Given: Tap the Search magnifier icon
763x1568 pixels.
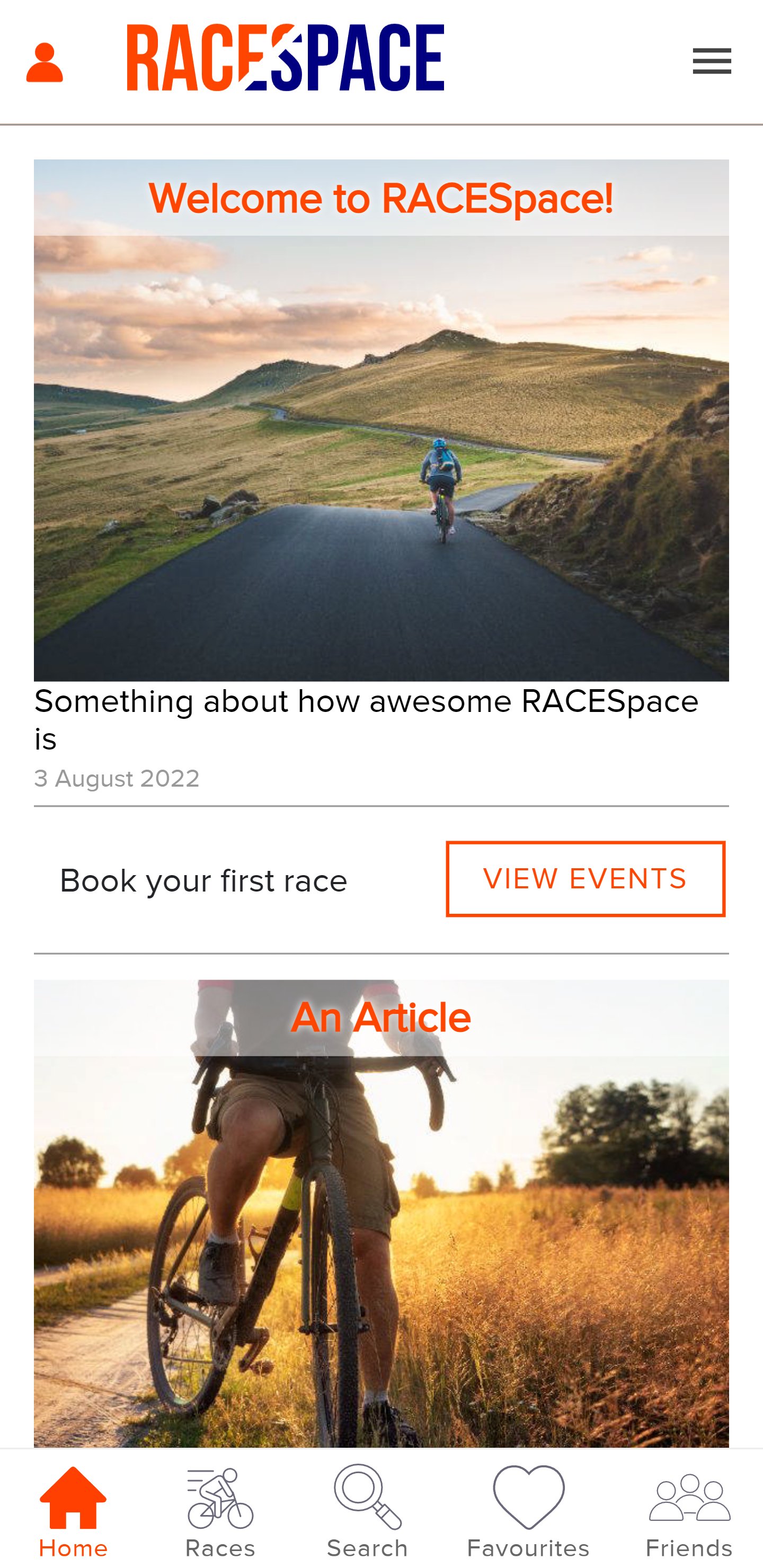Looking at the screenshot, I should tap(367, 1496).
